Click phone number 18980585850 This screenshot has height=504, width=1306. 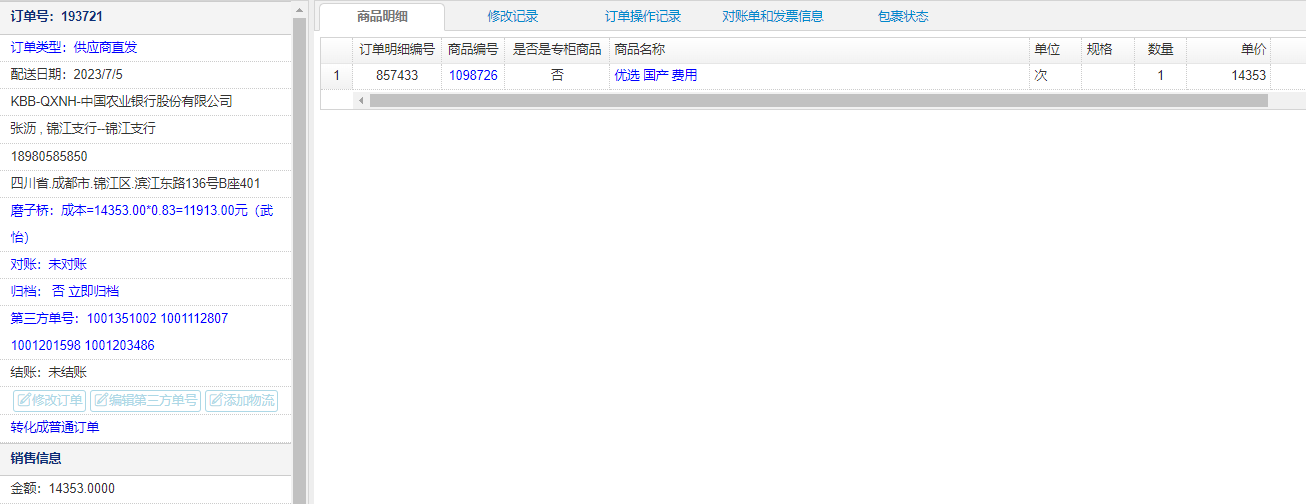(x=49, y=156)
